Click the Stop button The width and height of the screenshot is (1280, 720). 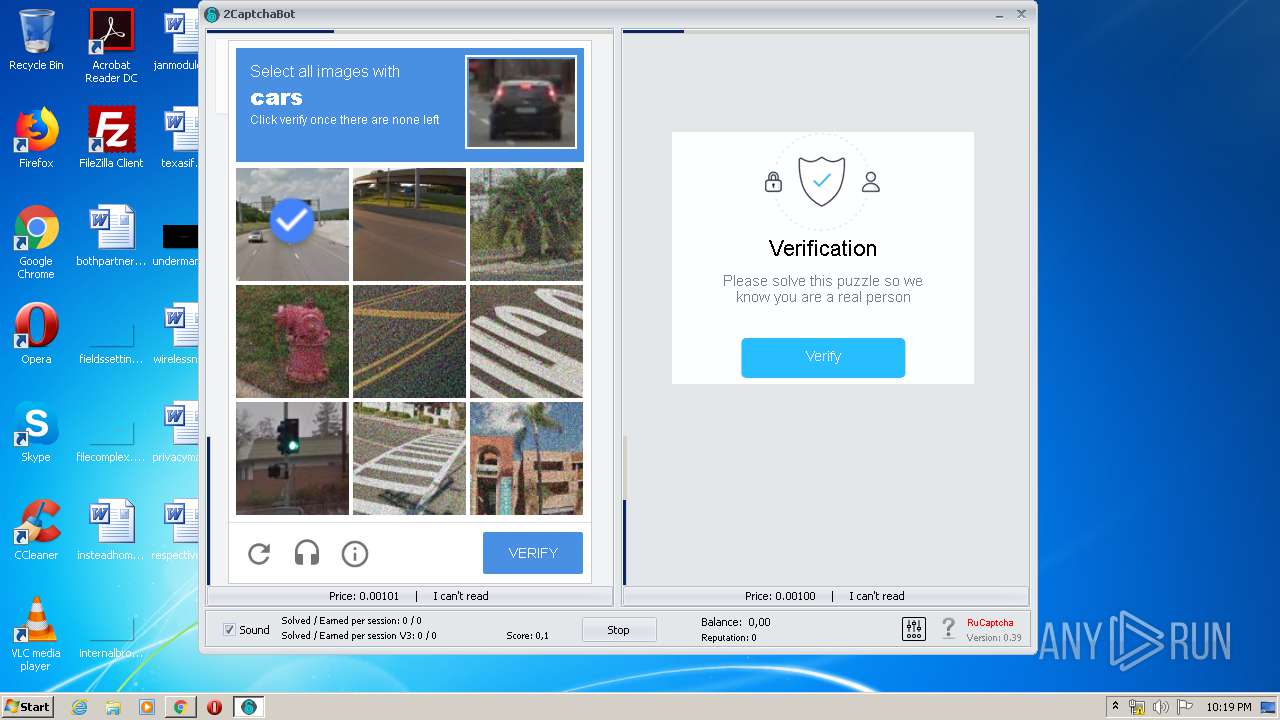[x=619, y=630]
